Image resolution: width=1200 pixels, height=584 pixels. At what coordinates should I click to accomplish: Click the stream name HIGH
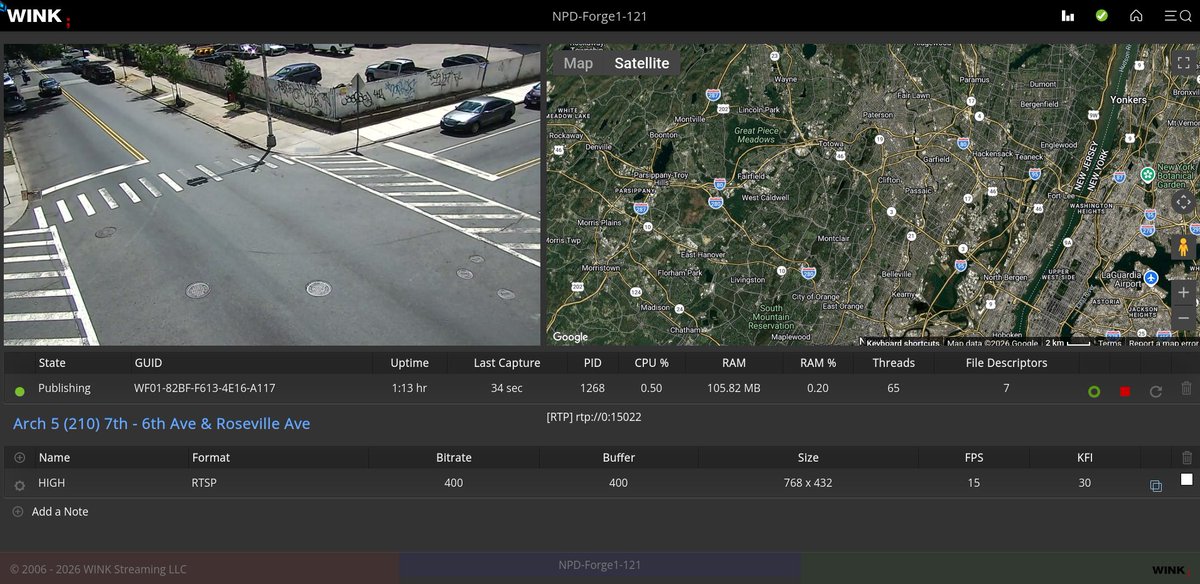click(51, 483)
